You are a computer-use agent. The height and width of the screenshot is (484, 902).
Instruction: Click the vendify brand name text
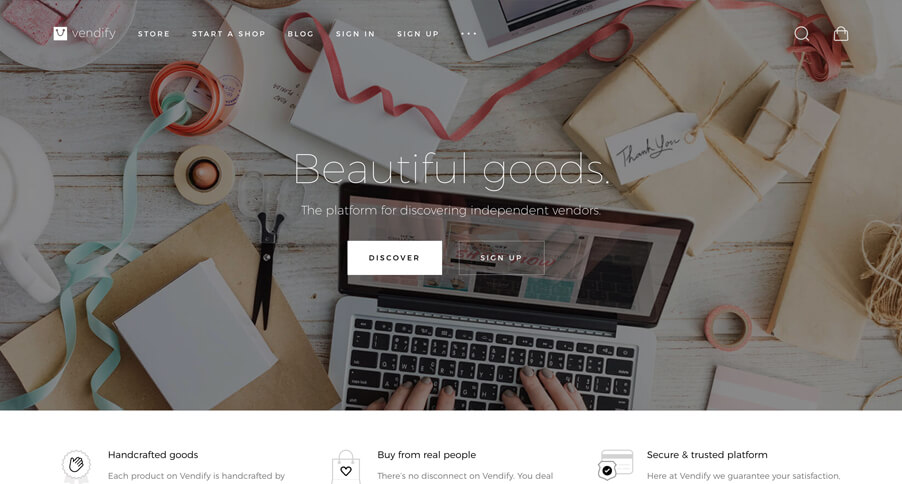tap(94, 33)
